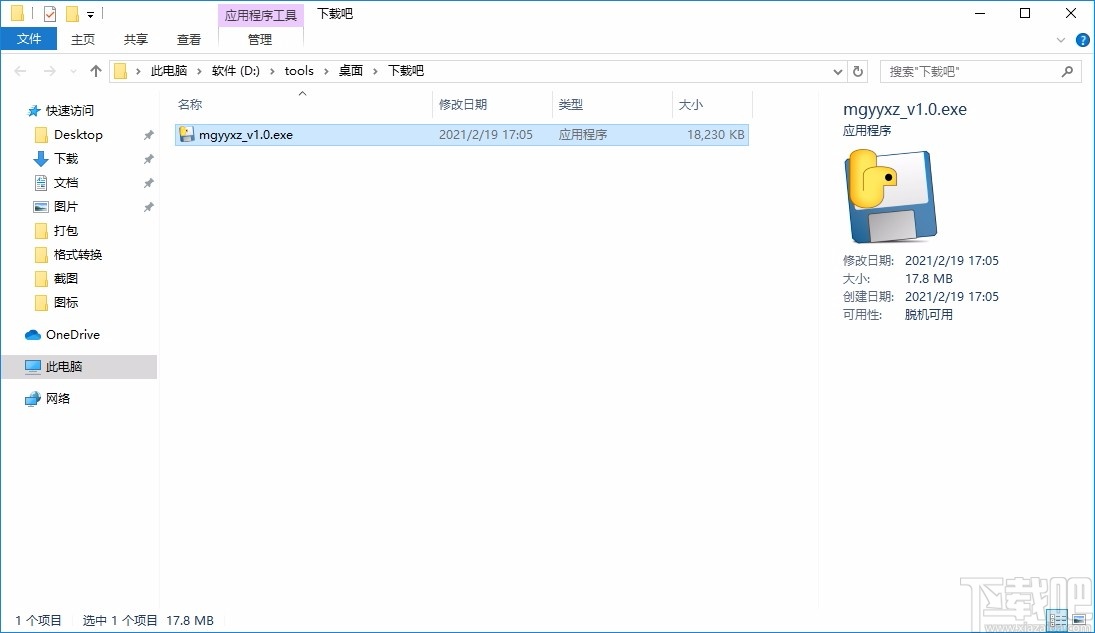Screen dimensions: 1095x633
Task: Open file properties from Quick Access Toolbar
Action: click(x=48, y=13)
